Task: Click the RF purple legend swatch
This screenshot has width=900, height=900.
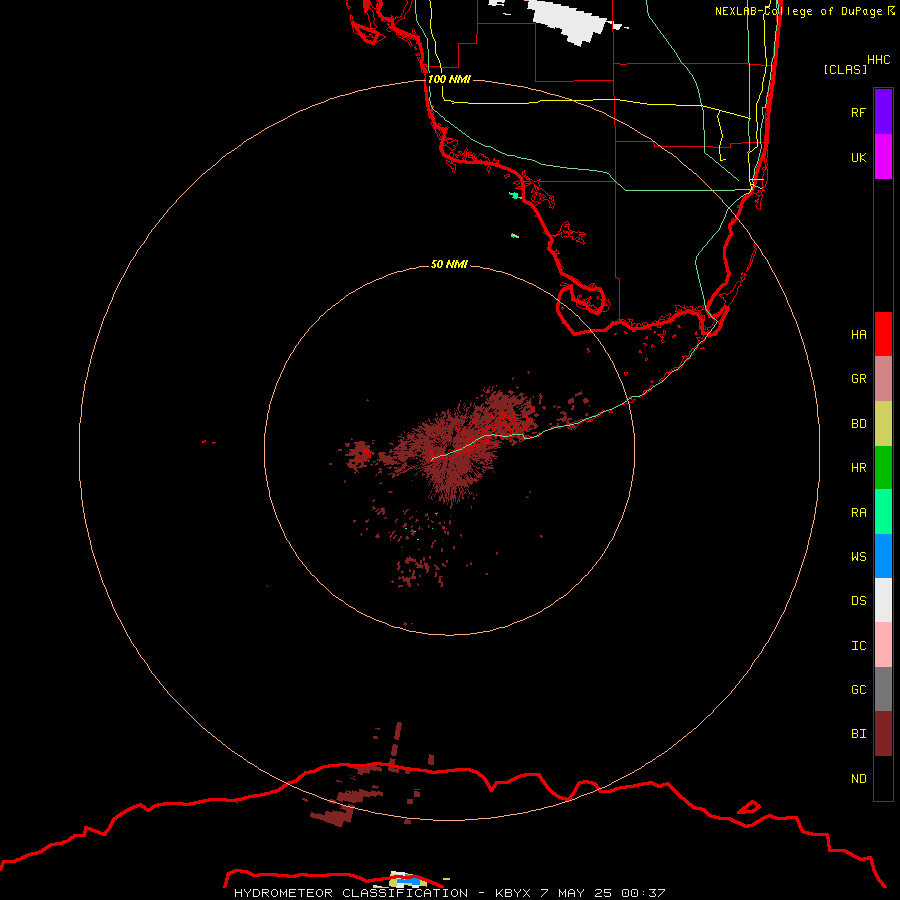Action: point(883,112)
